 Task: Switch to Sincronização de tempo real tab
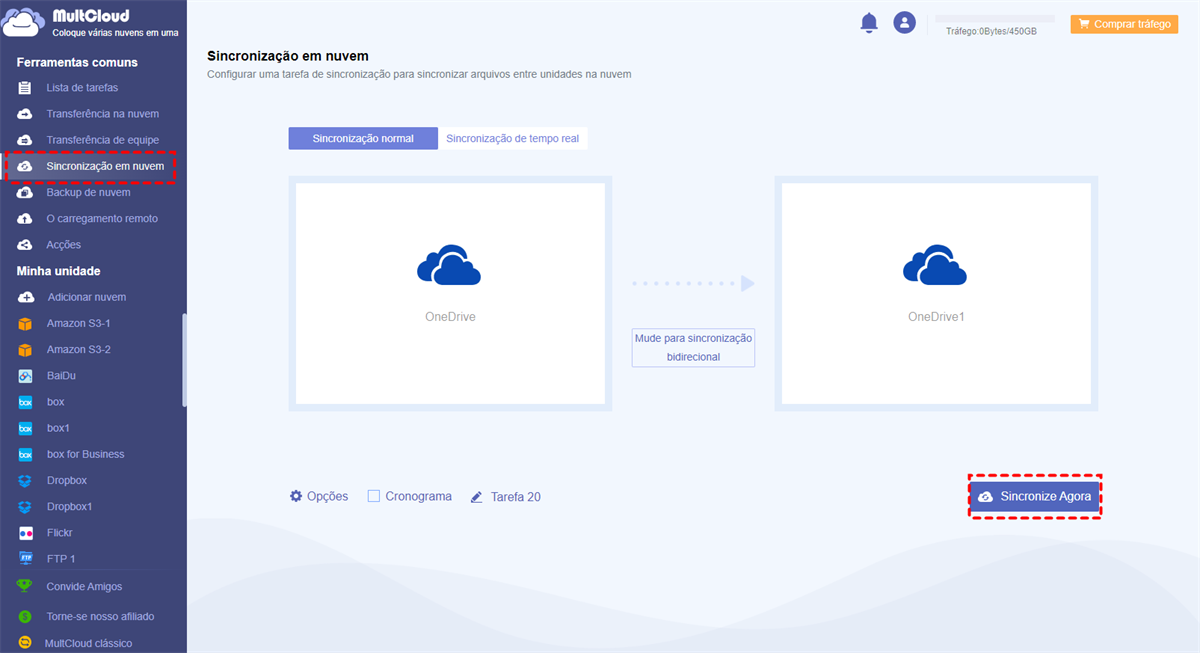coord(512,139)
